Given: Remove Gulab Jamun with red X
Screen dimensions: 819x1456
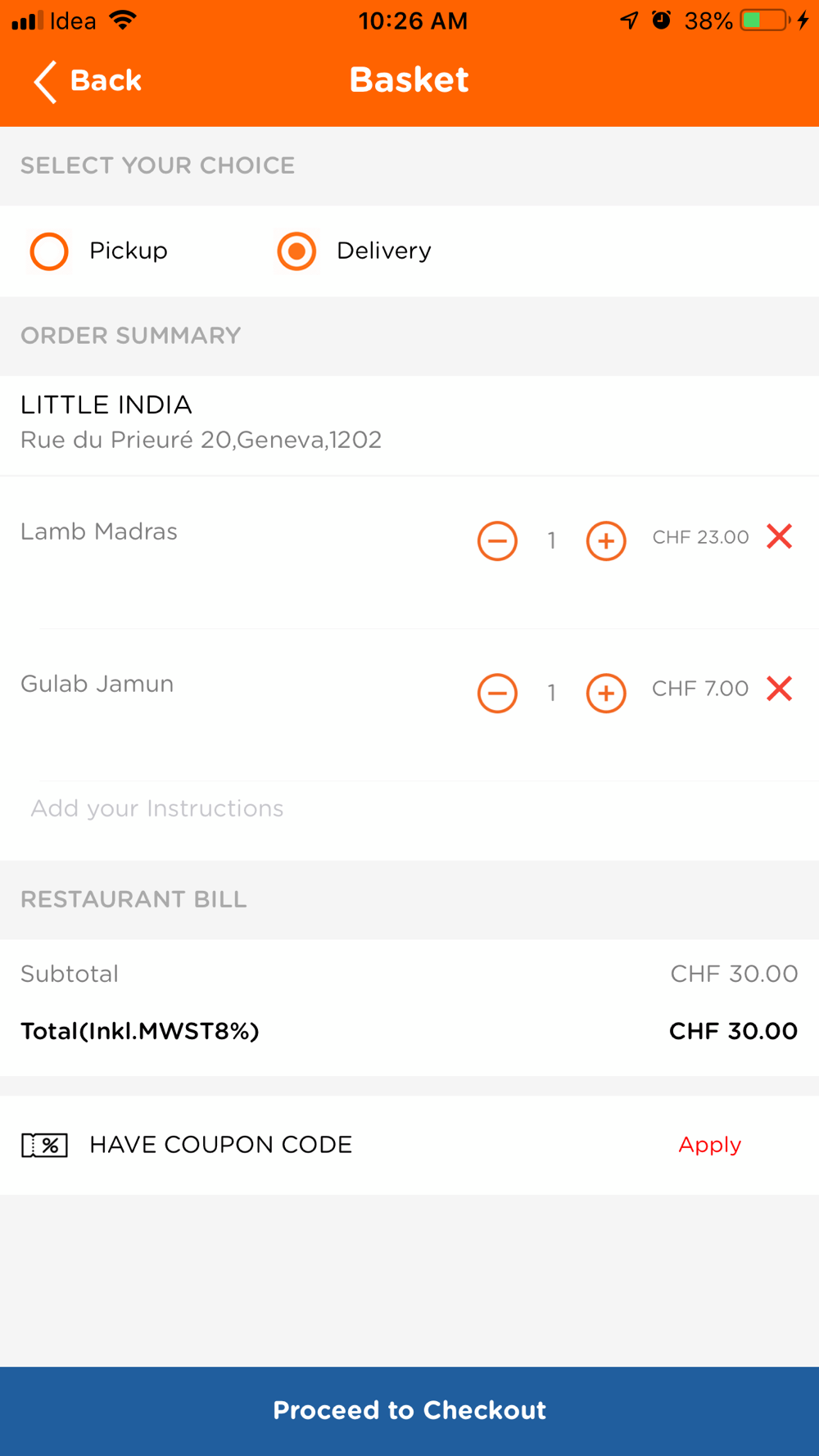Looking at the screenshot, I should click(x=780, y=689).
